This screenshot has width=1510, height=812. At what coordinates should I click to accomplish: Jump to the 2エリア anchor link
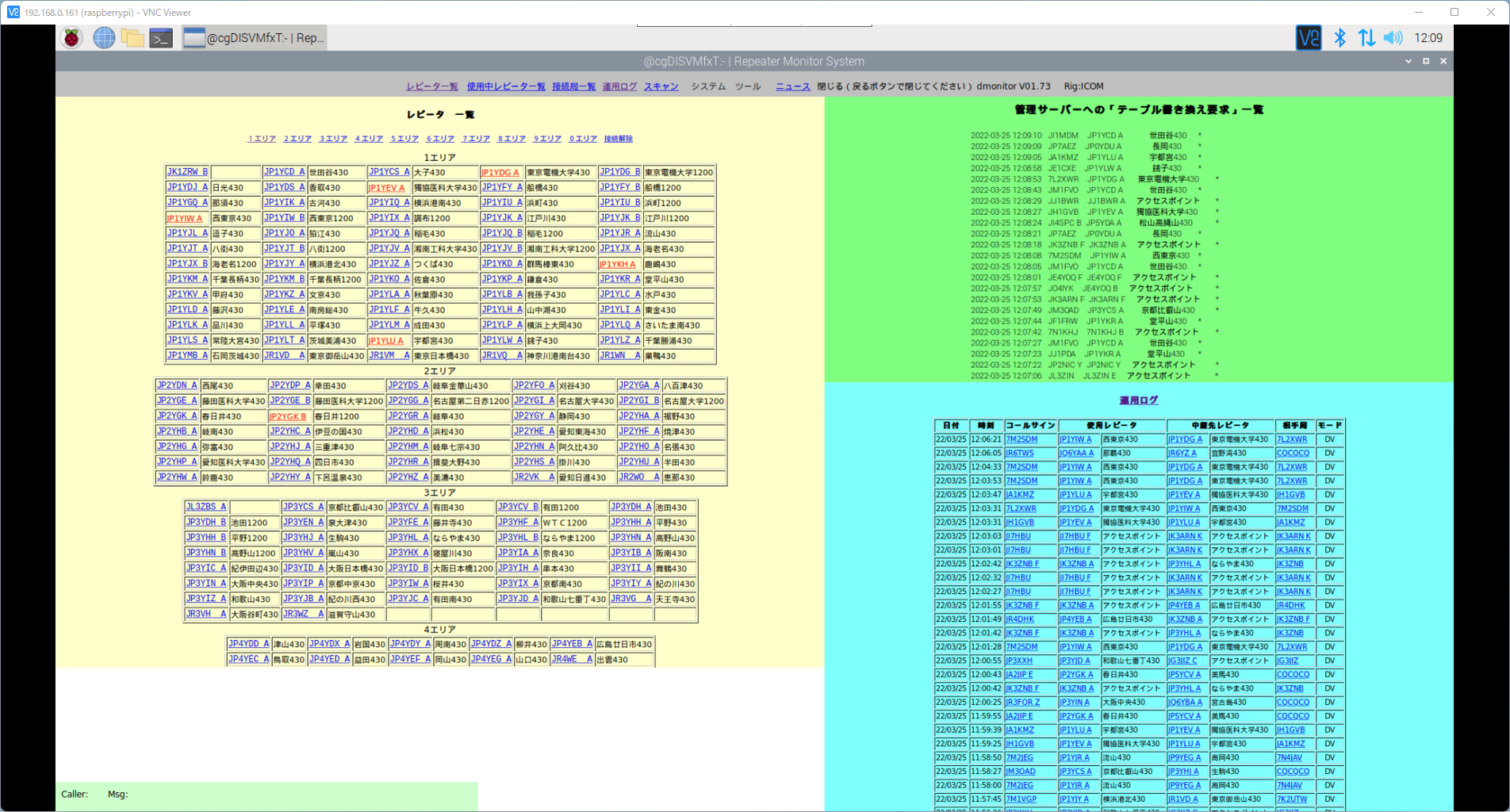click(297, 139)
